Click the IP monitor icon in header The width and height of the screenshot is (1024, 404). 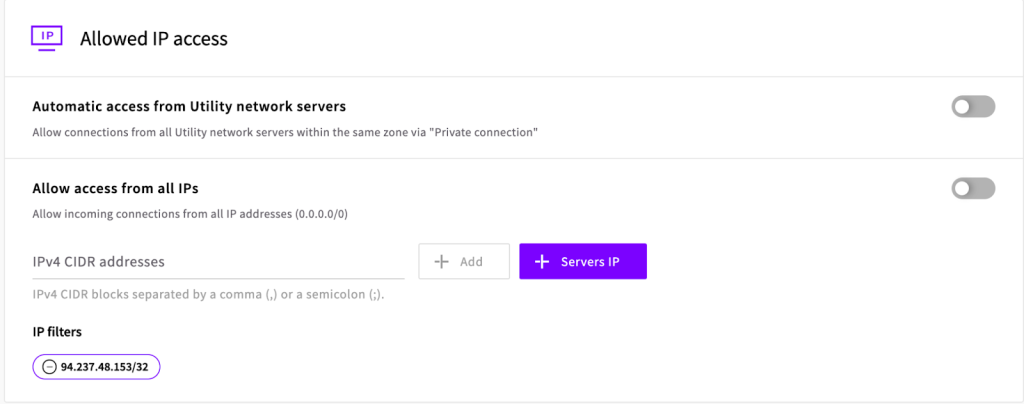coord(47,38)
